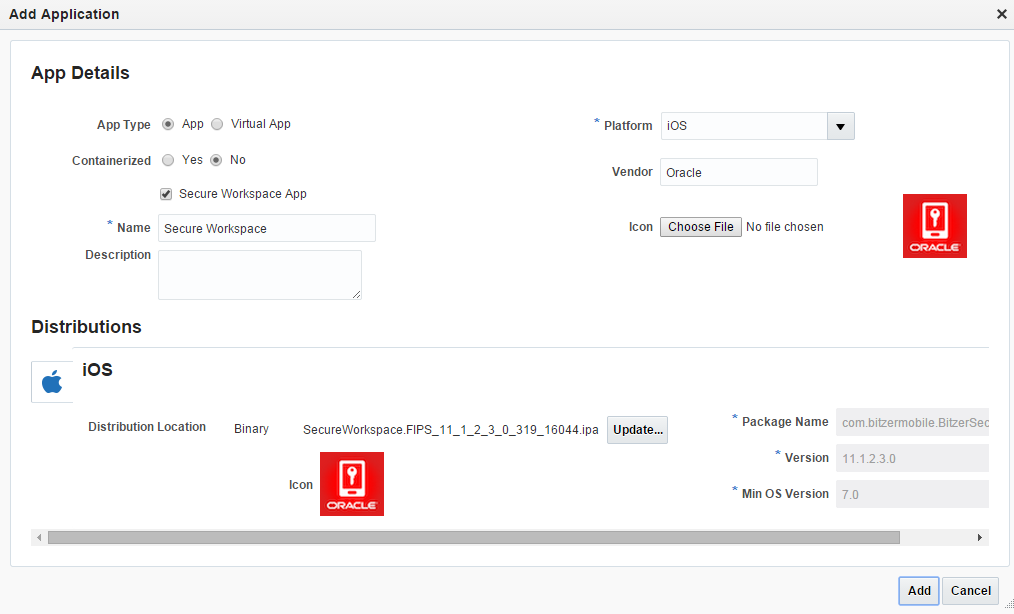Click the Name input field

pos(266,228)
